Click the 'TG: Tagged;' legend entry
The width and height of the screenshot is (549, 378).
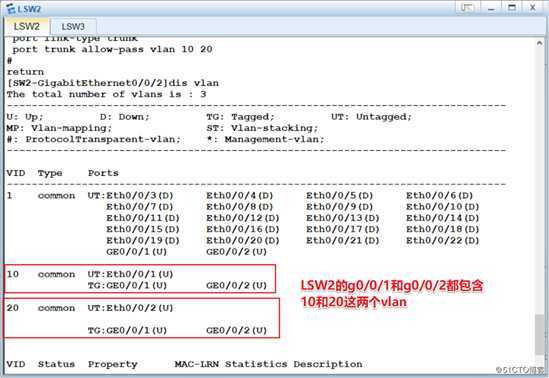coord(241,117)
